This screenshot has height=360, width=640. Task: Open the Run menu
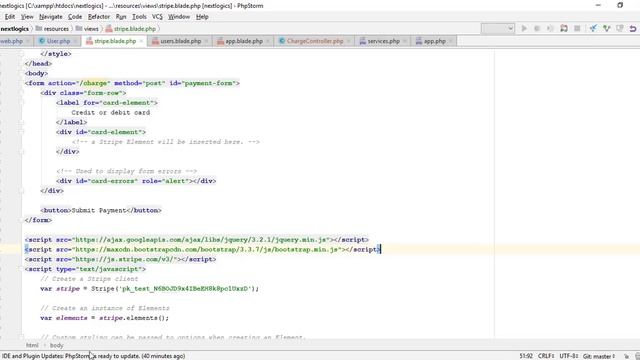coord(121,17)
